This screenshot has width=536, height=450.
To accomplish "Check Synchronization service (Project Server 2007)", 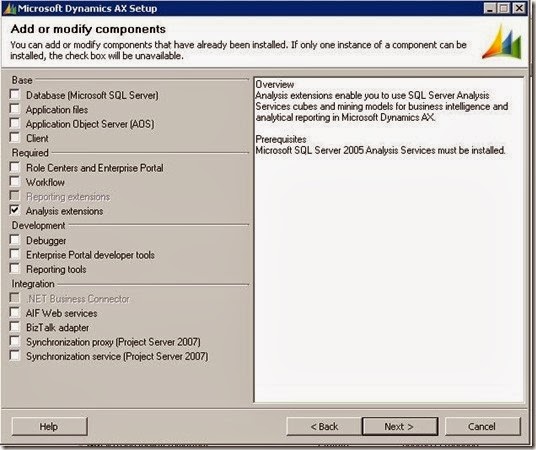I will (15, 356).
